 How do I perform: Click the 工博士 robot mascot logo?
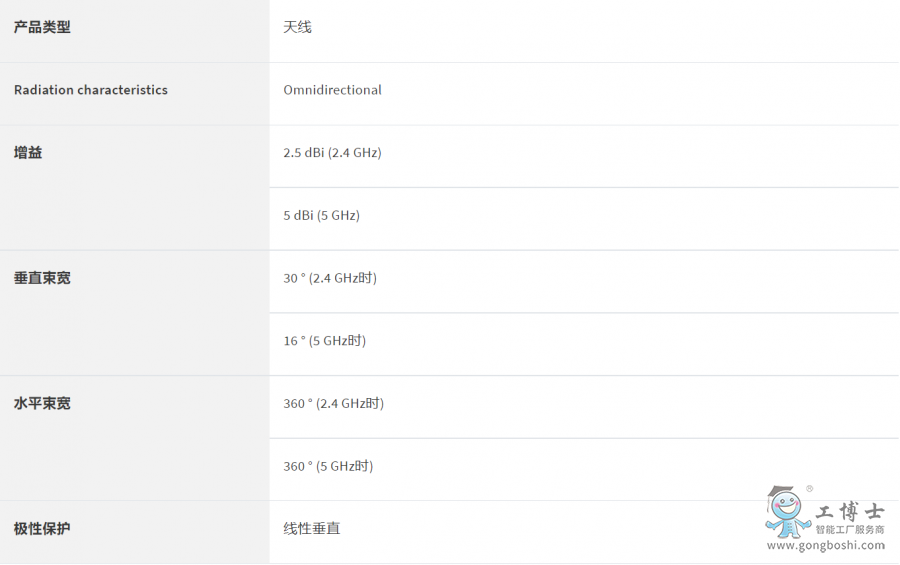[x=787, y=512]
